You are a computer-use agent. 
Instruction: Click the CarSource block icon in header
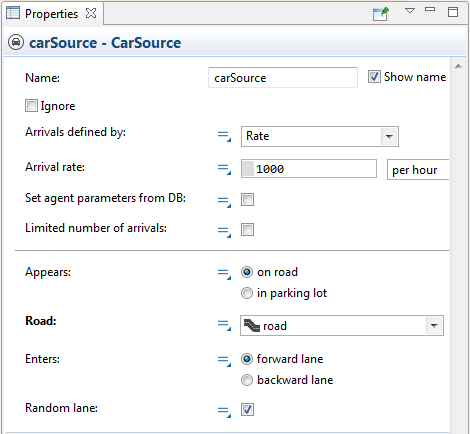(16, 43)
